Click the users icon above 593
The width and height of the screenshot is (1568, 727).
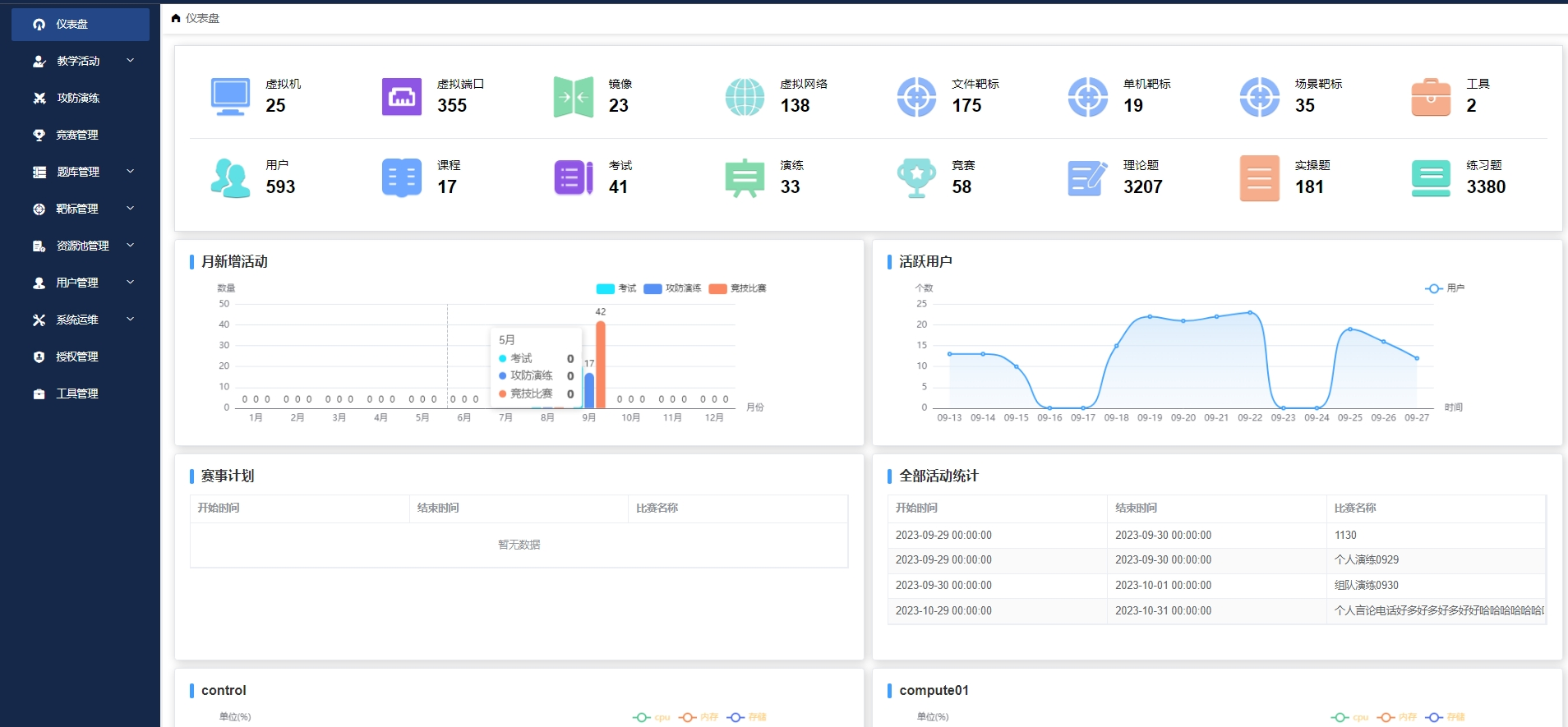[x=230, y=178]
